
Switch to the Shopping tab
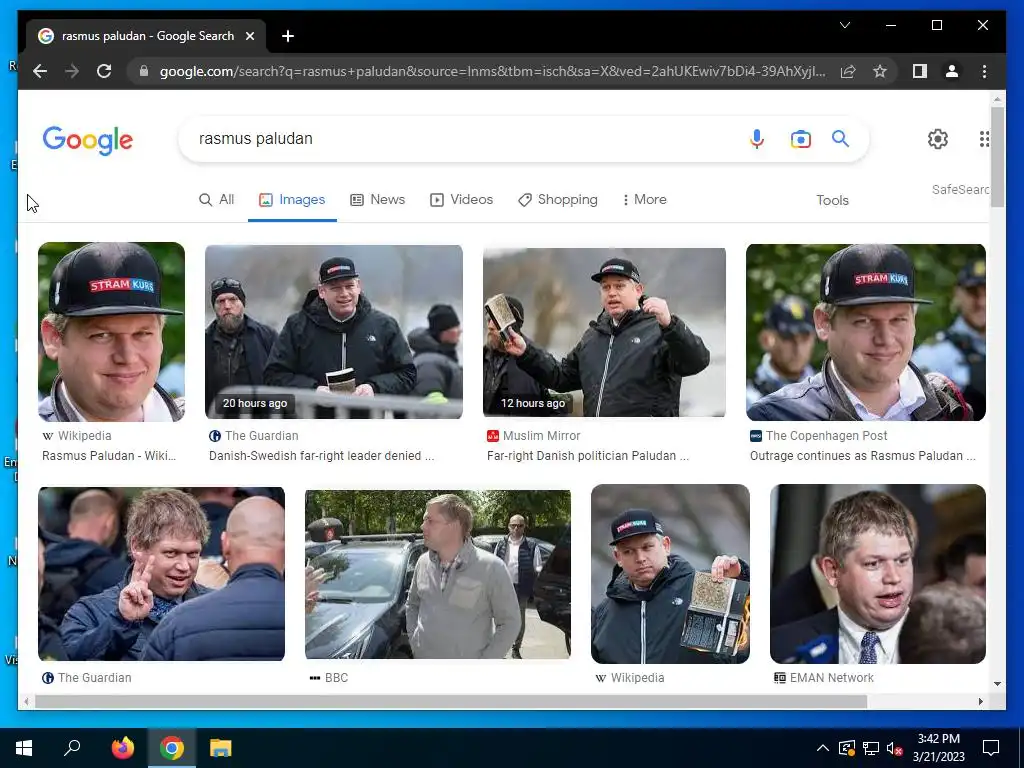(558, 200)
